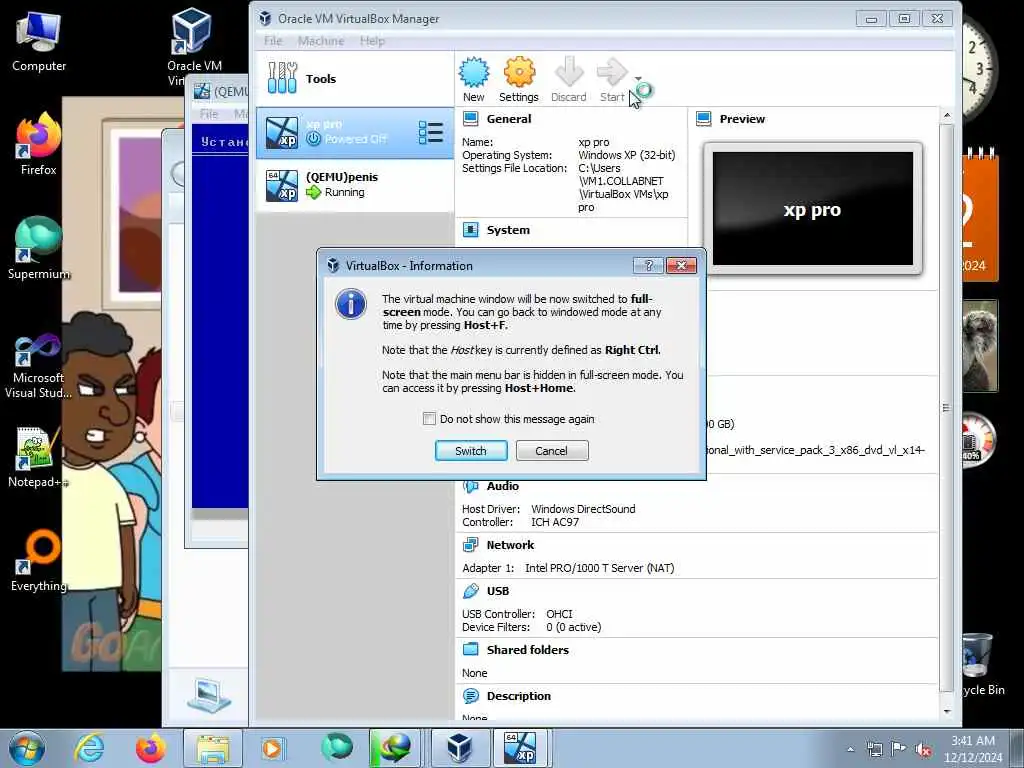The height and width of the screenshot is (768, 1024).
Task: Click the Windows Start orb
Action: pos(27,748)
